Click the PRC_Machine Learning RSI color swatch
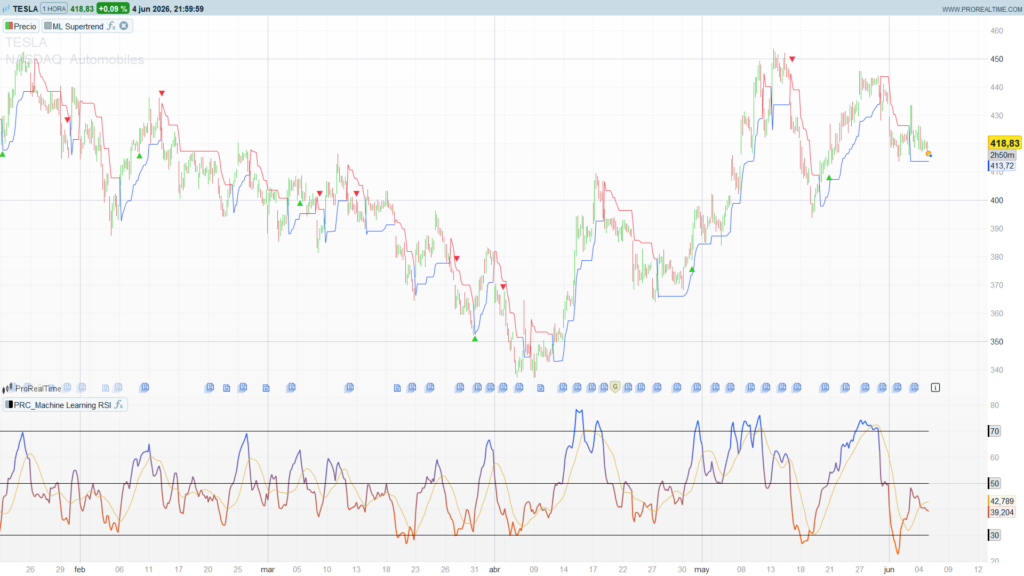Image resolution: width=1024 pixels, height=576 pixels. [9, 405]
